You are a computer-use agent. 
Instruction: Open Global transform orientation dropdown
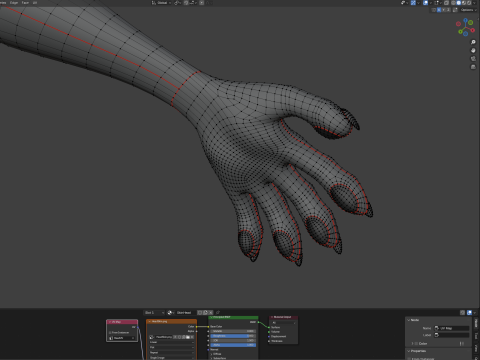click(x=161, y=3)
